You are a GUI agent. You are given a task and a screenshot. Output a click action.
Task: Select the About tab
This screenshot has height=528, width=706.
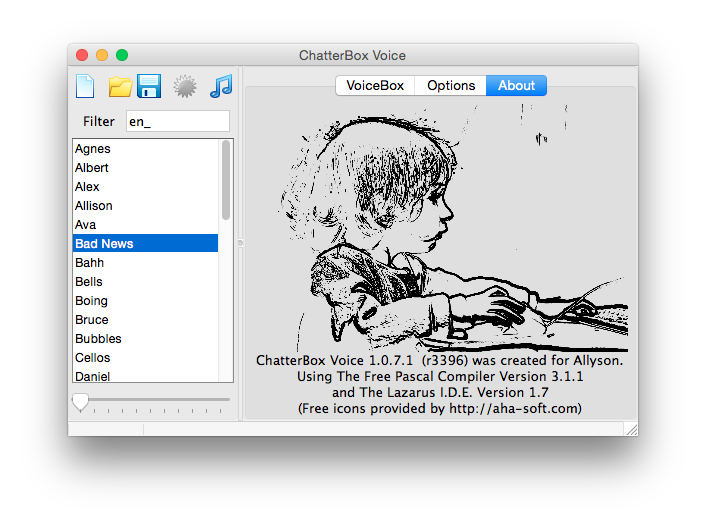(x=516, y=85)
